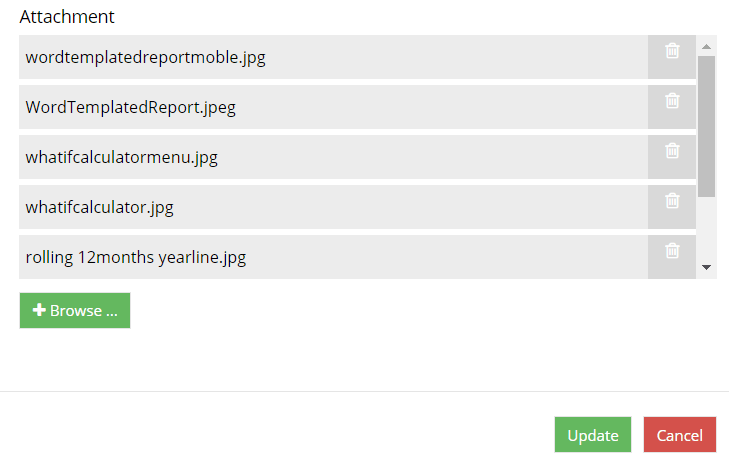Click the trash icon for whatifcalculatormenu.jpg
Screen dimensions: 729x459
(x=672, y=151)
